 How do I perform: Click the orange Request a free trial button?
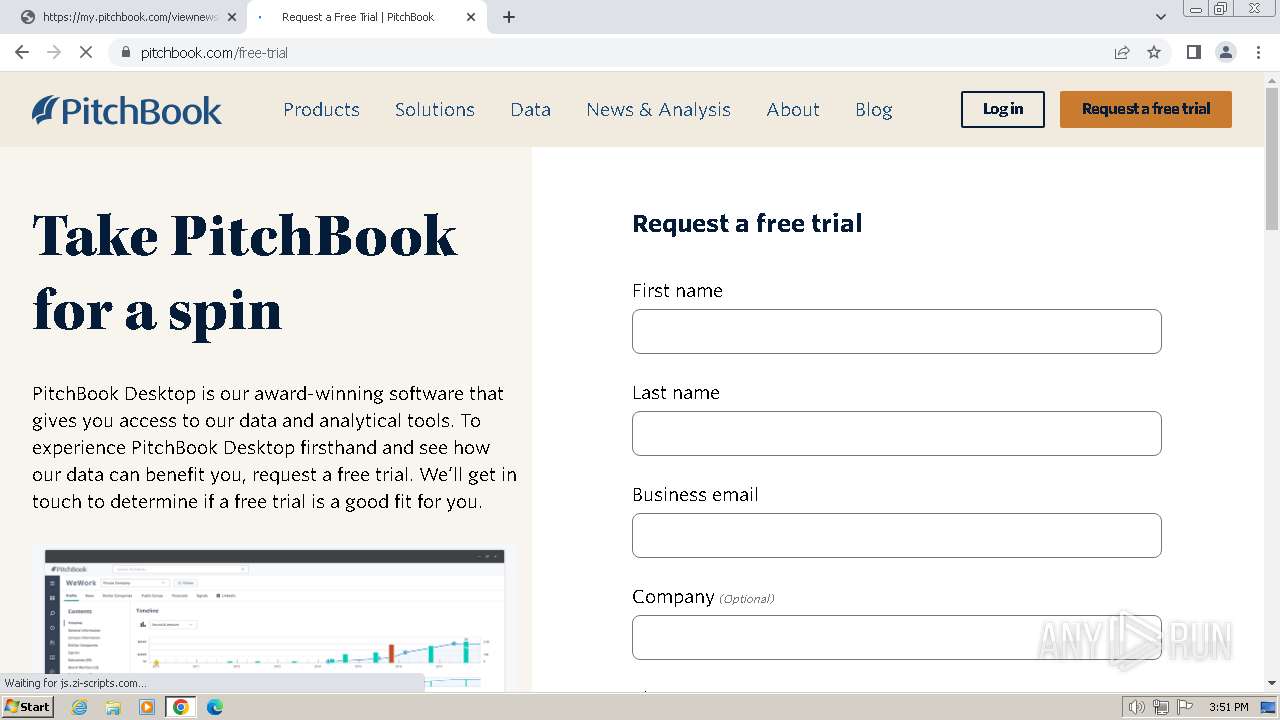pyautogui.click(x=1146, y=110)
